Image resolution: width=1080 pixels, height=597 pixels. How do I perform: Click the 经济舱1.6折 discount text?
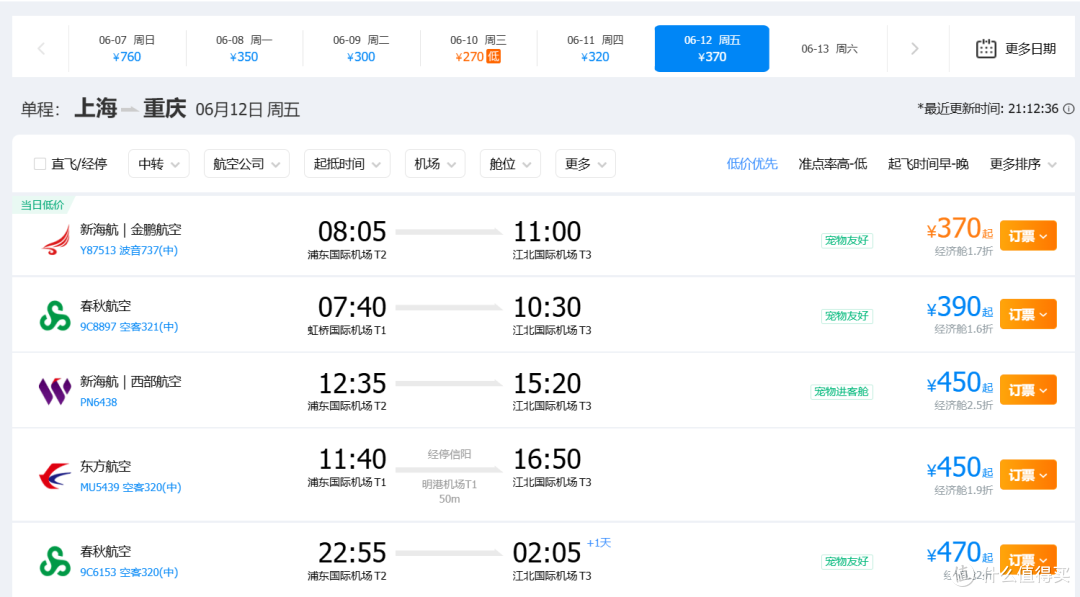point(963,329)
